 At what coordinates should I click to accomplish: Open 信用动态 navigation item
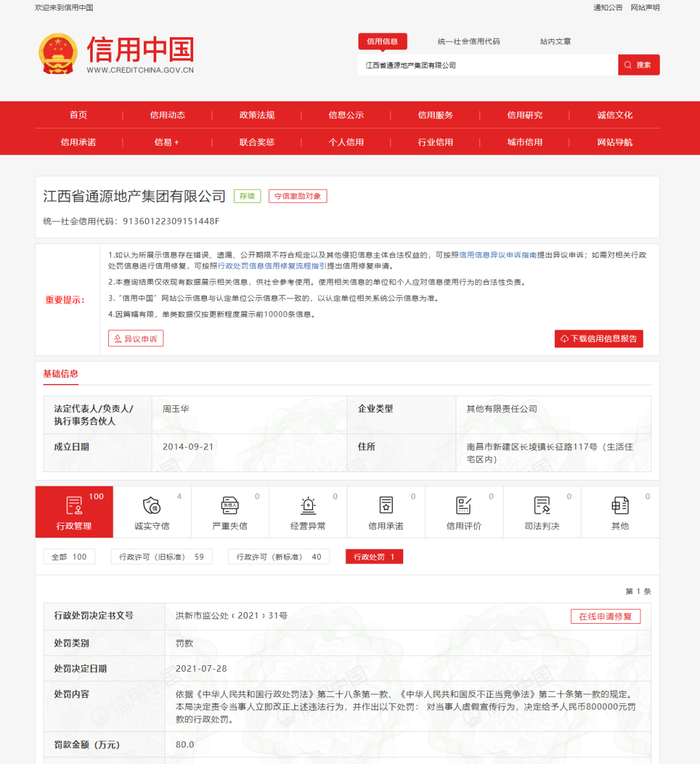[167, 115]
